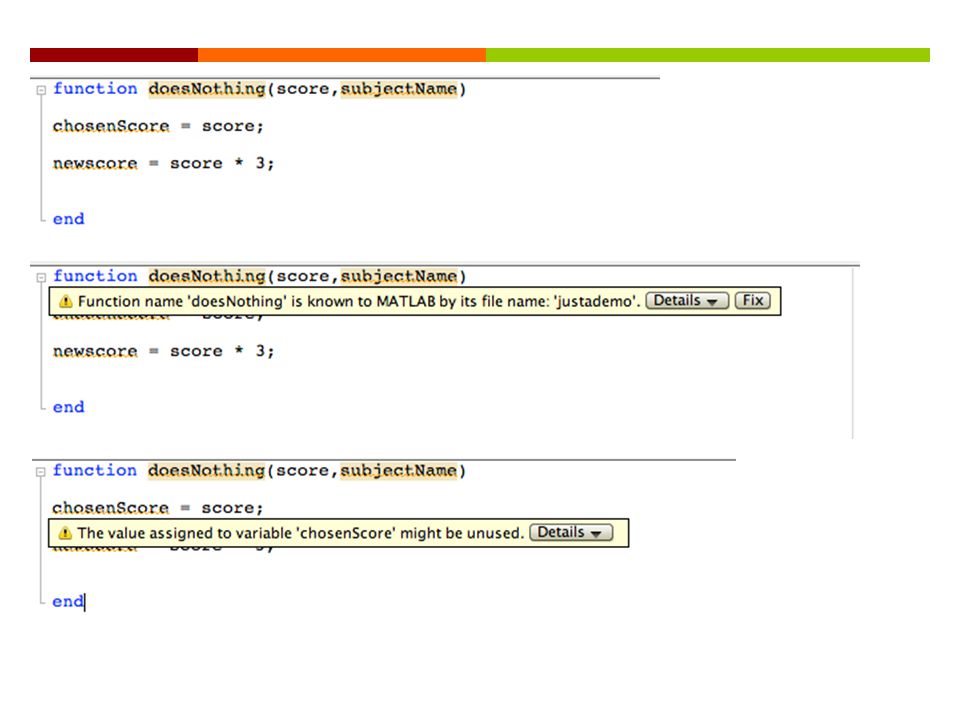Click warning icon beside 'The value assigned' message

pyautogui.click(x=65, y=533)
